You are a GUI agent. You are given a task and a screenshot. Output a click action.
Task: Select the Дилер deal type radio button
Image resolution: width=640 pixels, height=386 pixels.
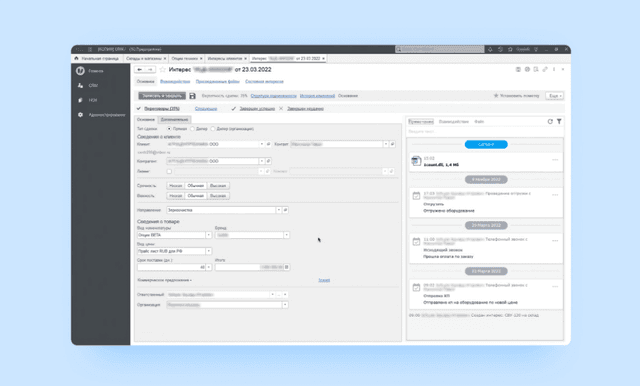(x=193, y=129)
